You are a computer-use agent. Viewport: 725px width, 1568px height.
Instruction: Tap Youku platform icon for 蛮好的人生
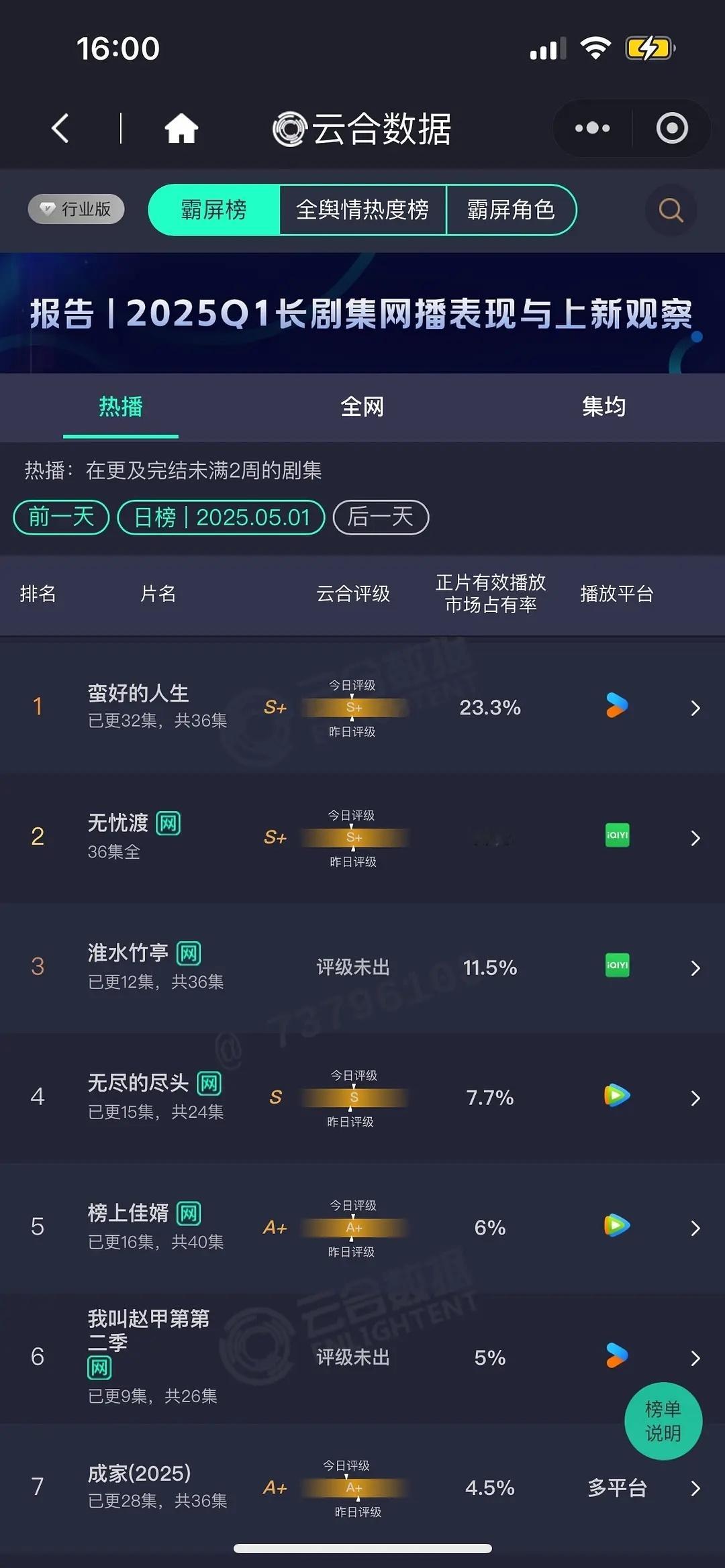[x=617, y=706]
